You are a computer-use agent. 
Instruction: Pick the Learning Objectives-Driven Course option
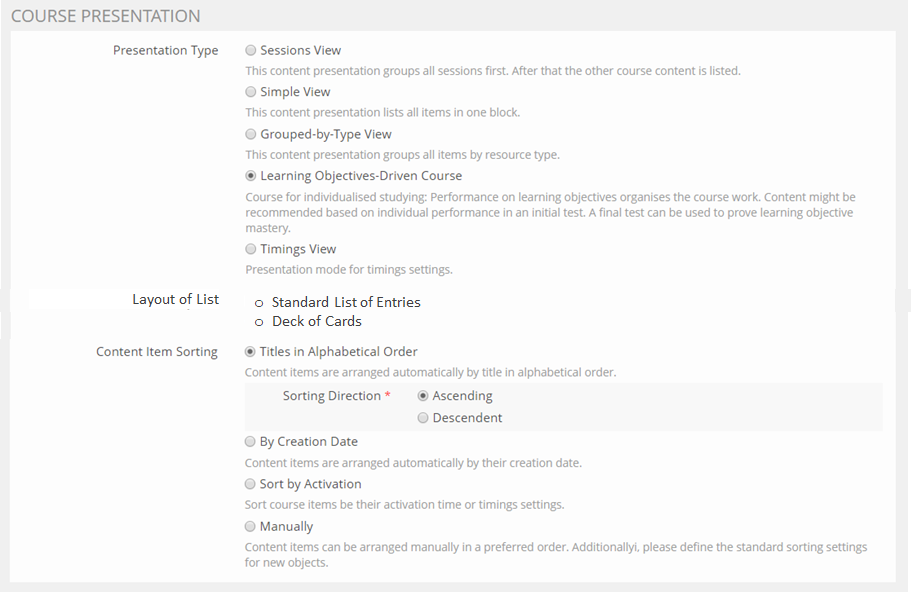251,176
